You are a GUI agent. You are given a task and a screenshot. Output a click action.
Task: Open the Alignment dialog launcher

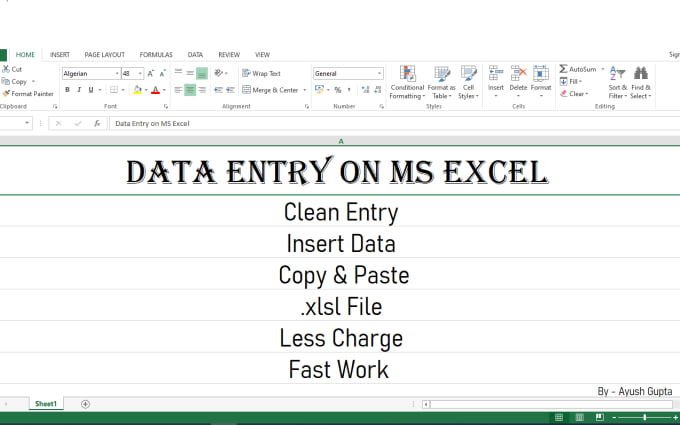(307, 106)
